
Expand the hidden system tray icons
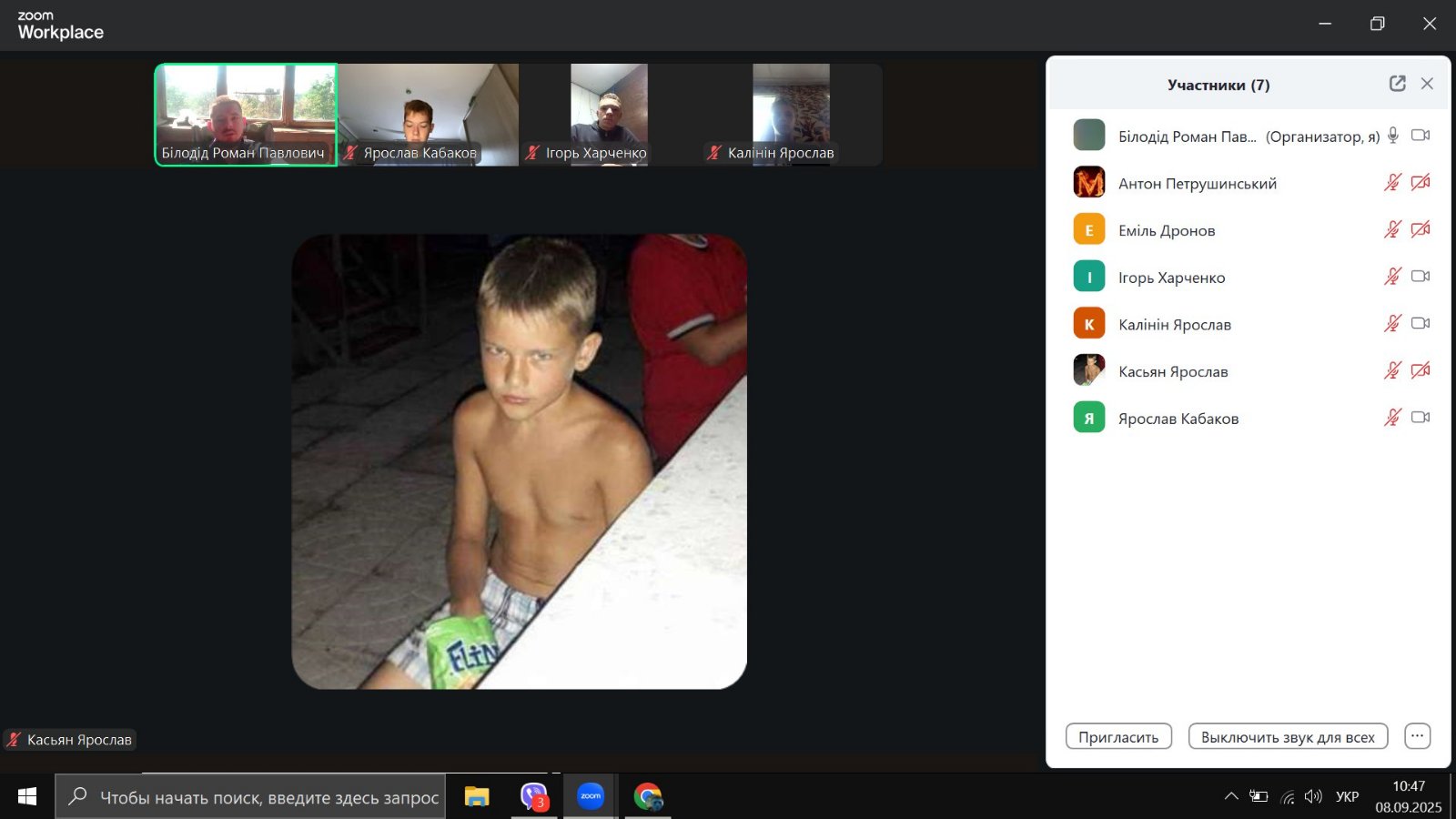[1231, 796]
